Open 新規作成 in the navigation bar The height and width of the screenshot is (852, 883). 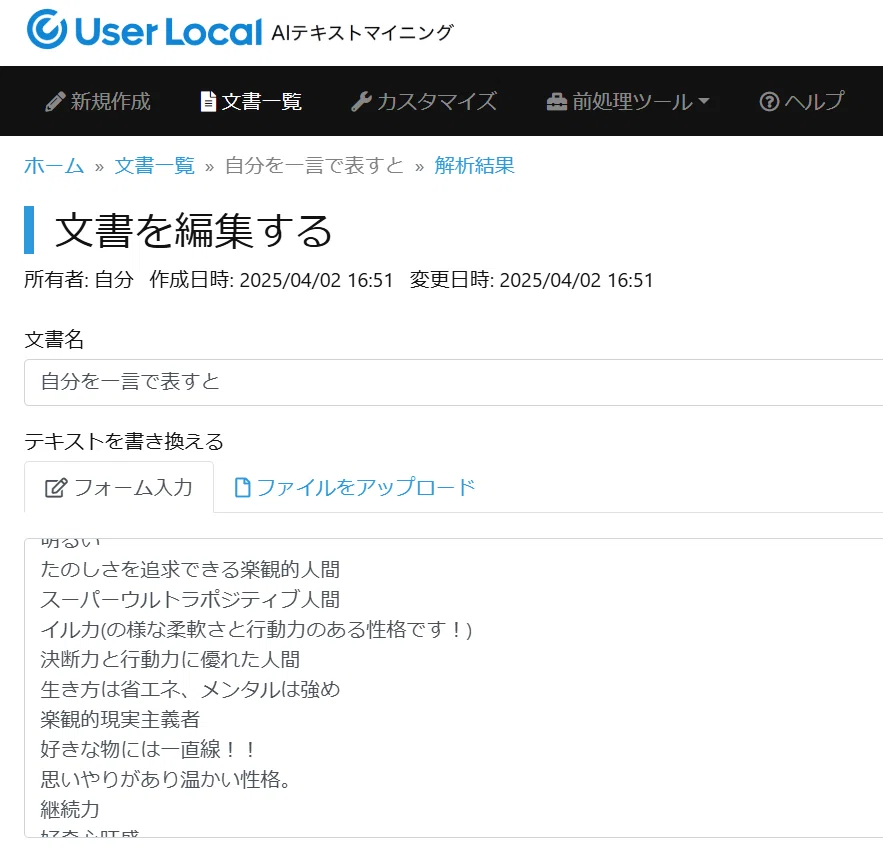pyautogui.click(x=98, y=102)
